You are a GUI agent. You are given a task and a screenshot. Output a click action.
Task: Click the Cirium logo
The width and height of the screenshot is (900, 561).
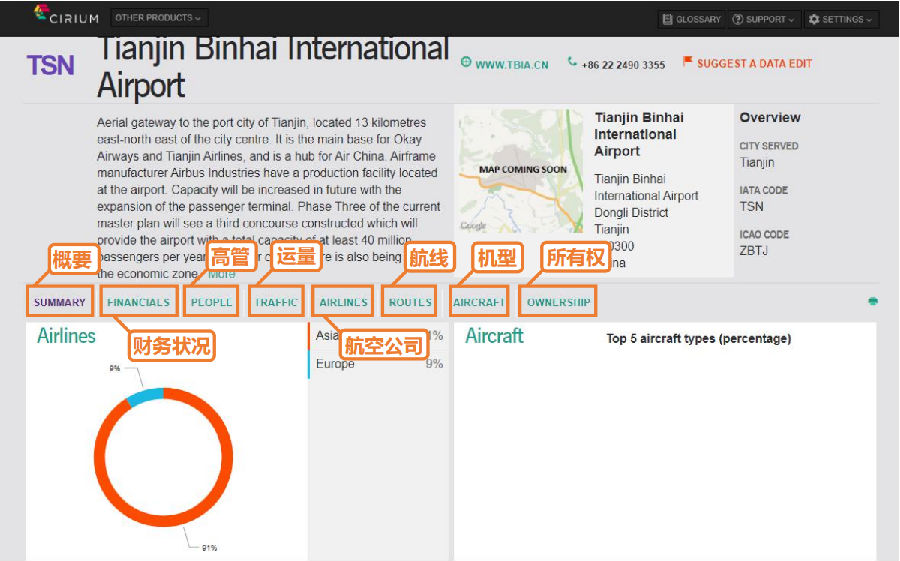click(66, 16)
